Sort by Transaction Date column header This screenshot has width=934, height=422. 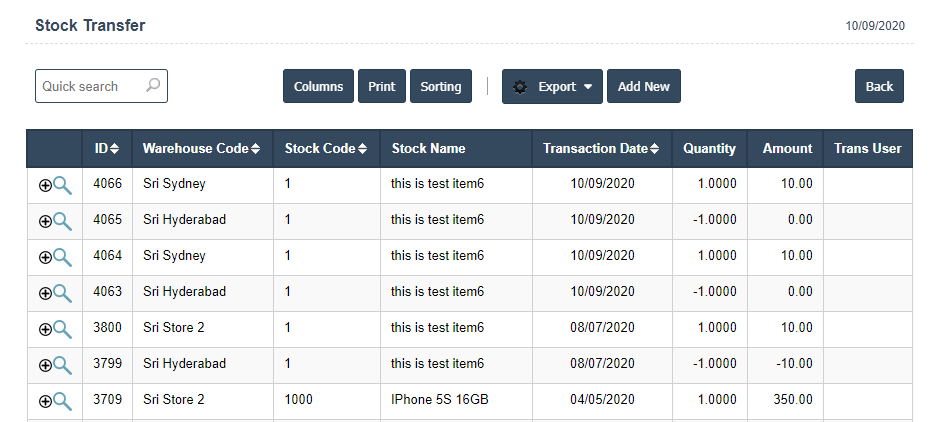click(600, 148)
